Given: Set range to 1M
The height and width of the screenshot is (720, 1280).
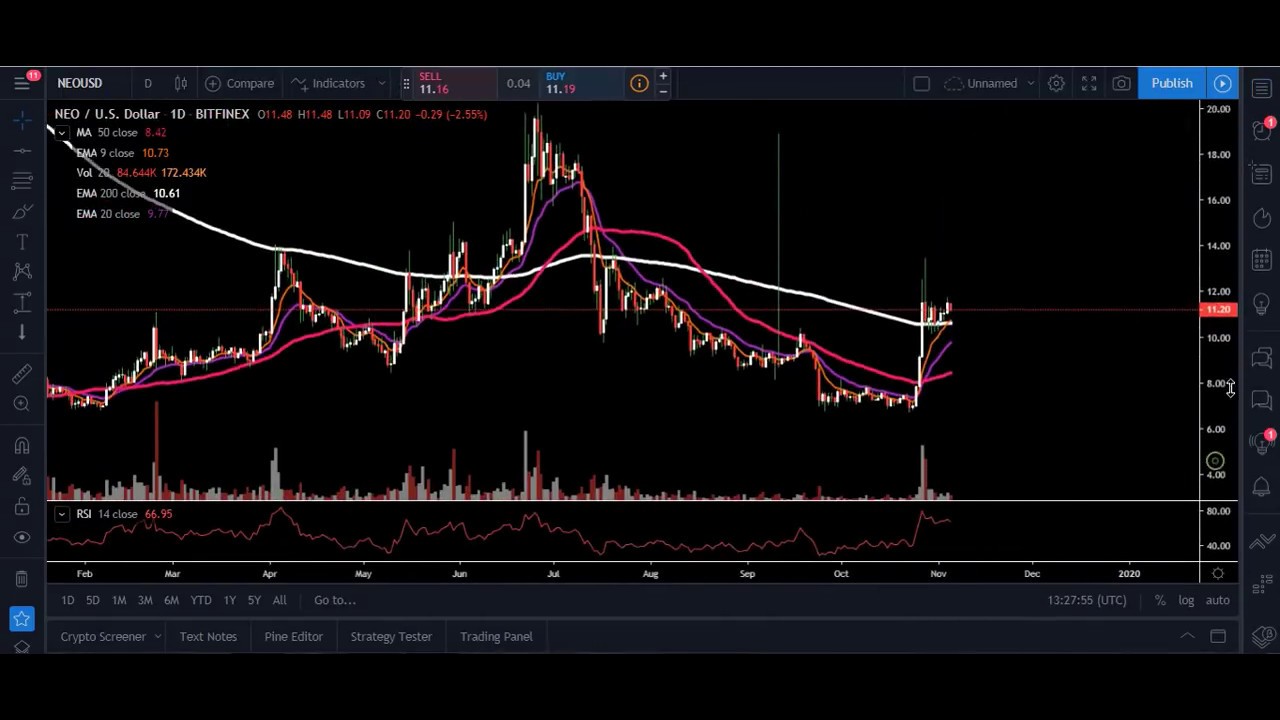Looking at the screenshot, I should [x=119, y=600].
